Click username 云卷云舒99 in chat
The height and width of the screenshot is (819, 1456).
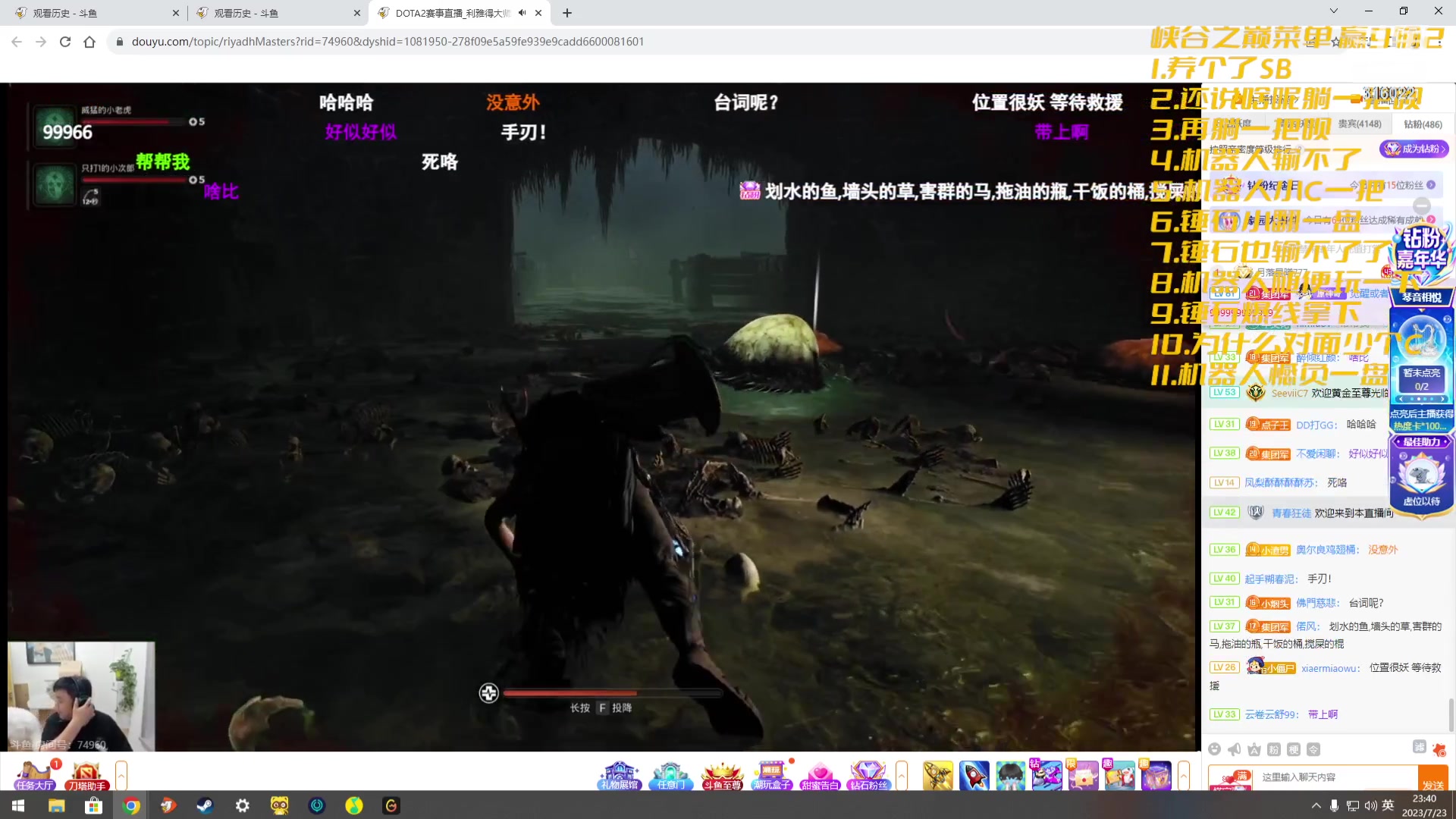(x=1272, y=714)
